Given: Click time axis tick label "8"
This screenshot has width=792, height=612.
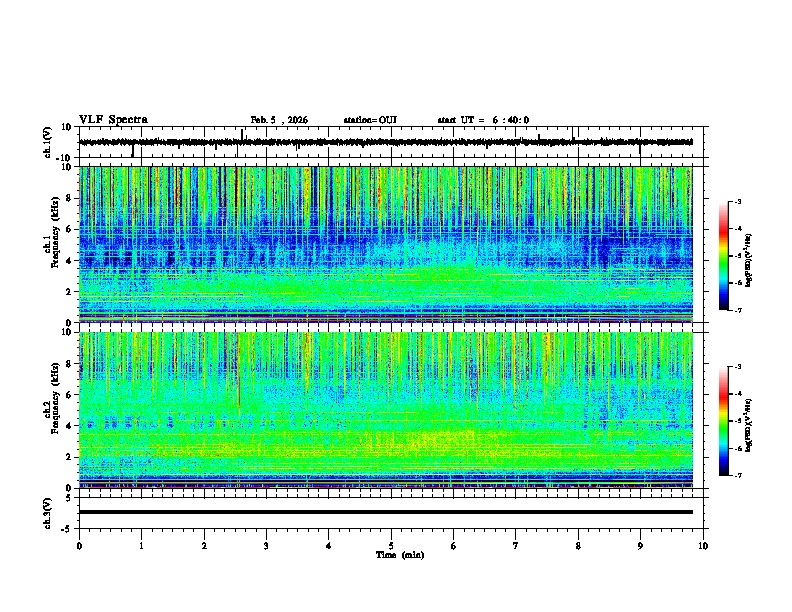Looking at the screenshot, I should coord(578,545).
